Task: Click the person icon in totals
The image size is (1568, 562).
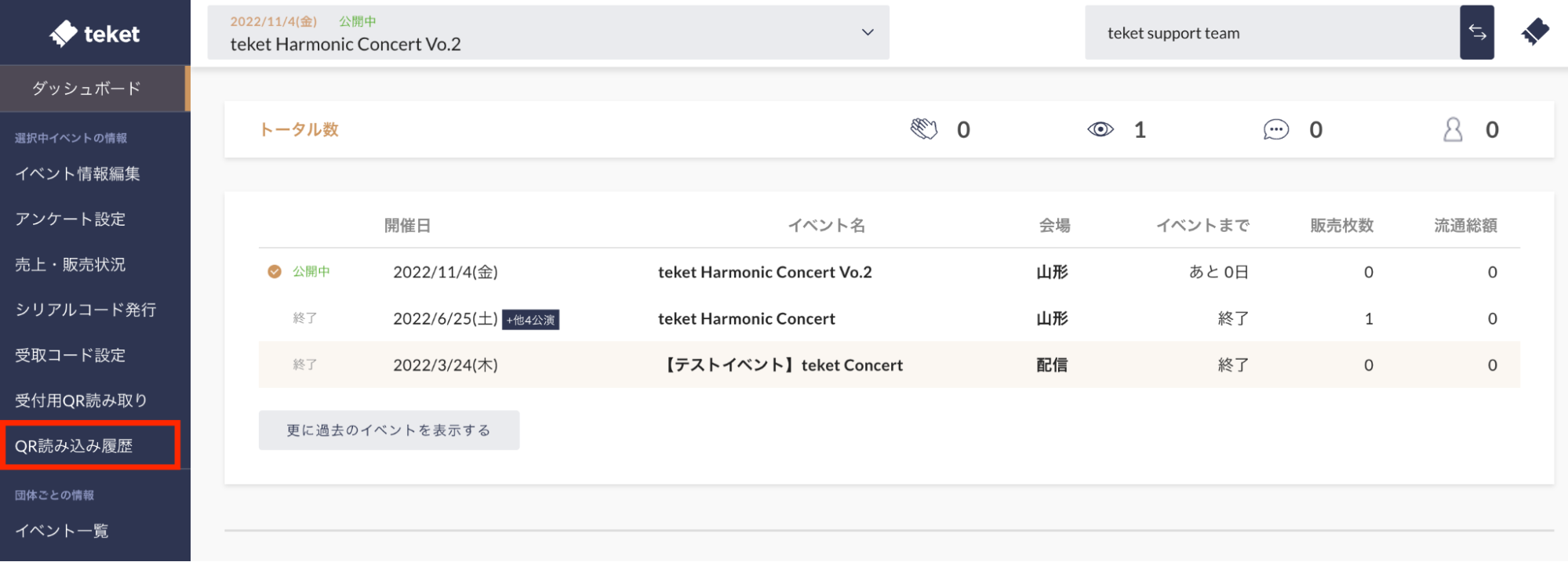Action: click(1453, 129)
